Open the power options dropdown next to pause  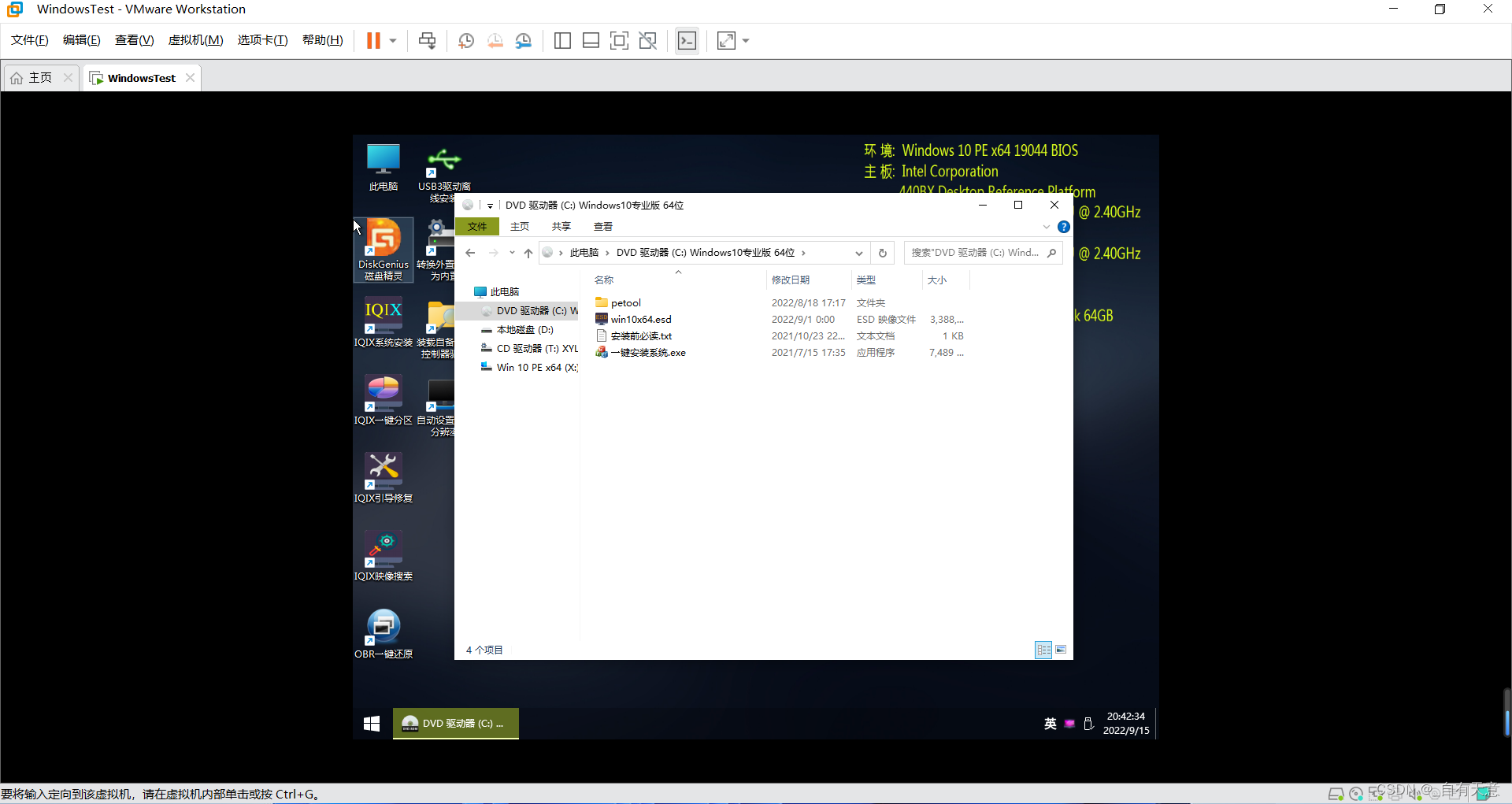coord(393,40)
